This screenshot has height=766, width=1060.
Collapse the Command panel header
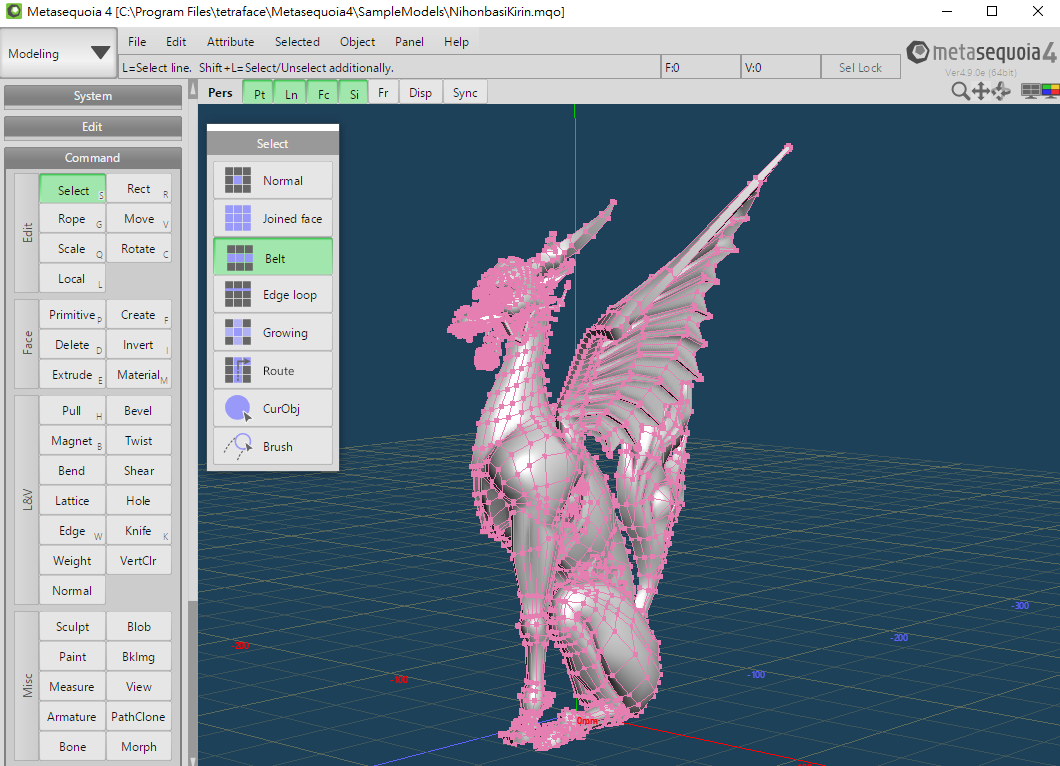(x=93, y=158)
